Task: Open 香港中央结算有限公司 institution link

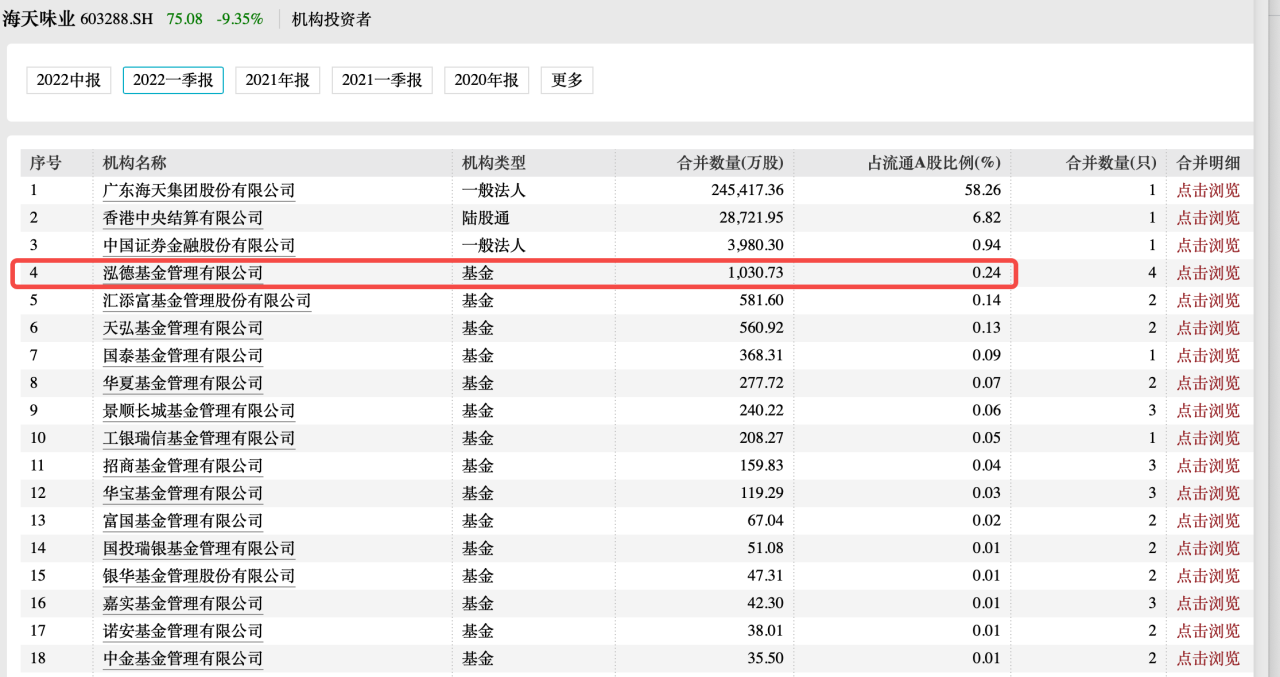Action: [183, 218]
